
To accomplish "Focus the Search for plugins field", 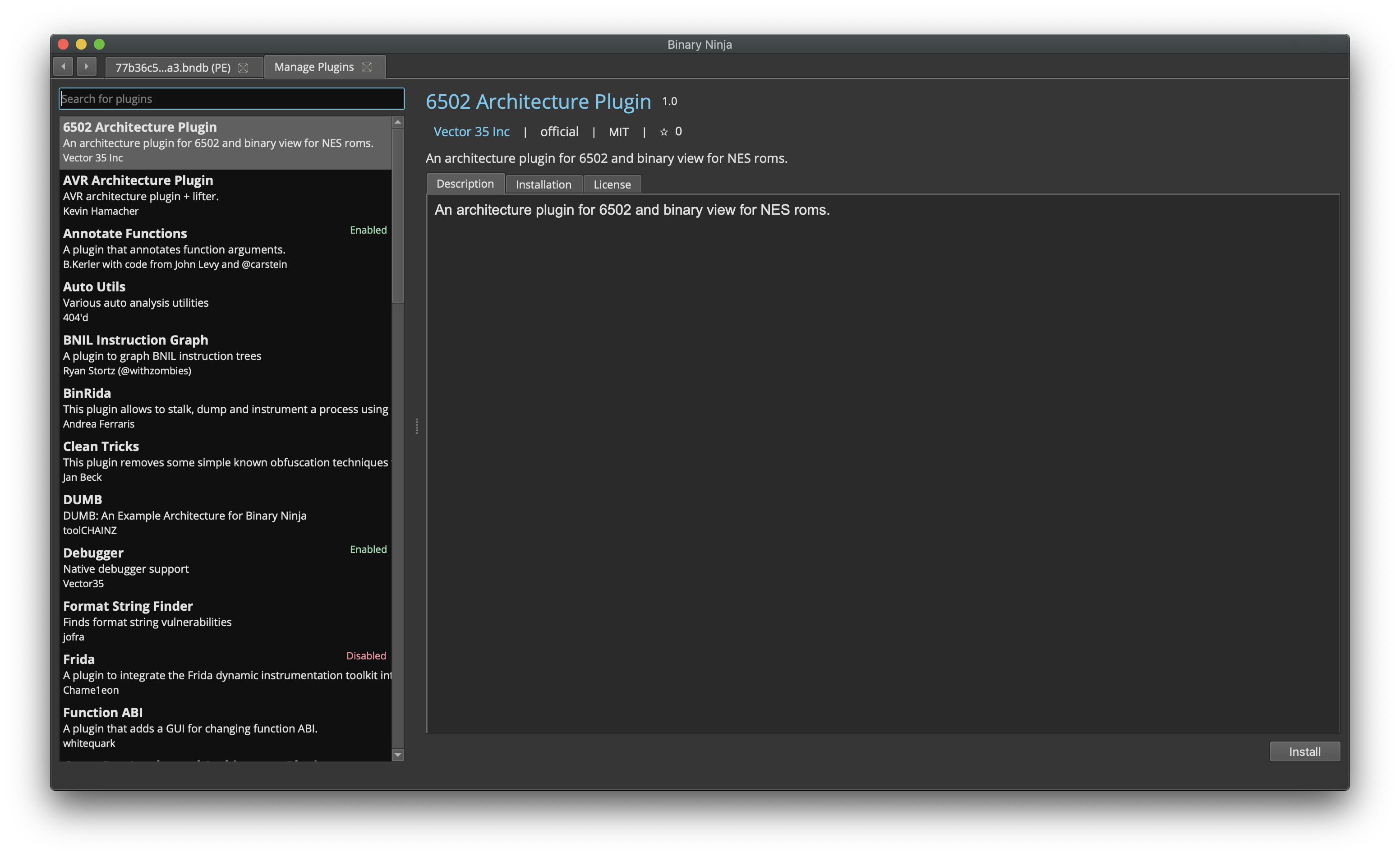I will (x=232, y=98).
